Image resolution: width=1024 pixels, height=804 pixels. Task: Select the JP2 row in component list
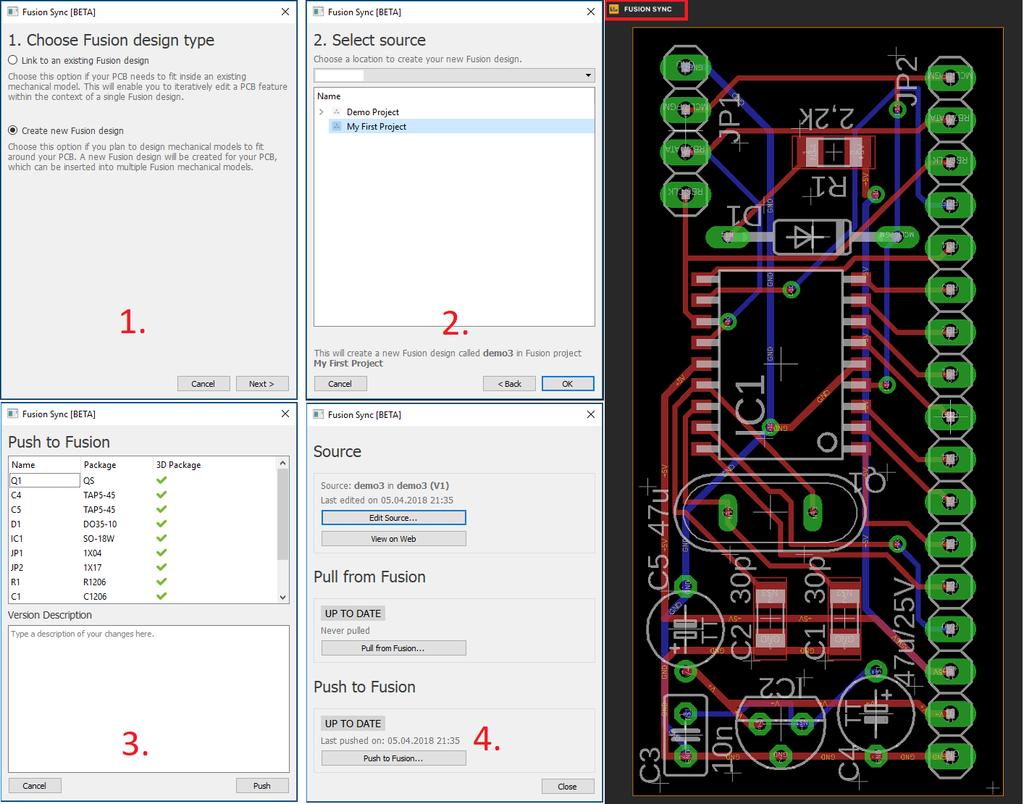click(x=143, y=567)
